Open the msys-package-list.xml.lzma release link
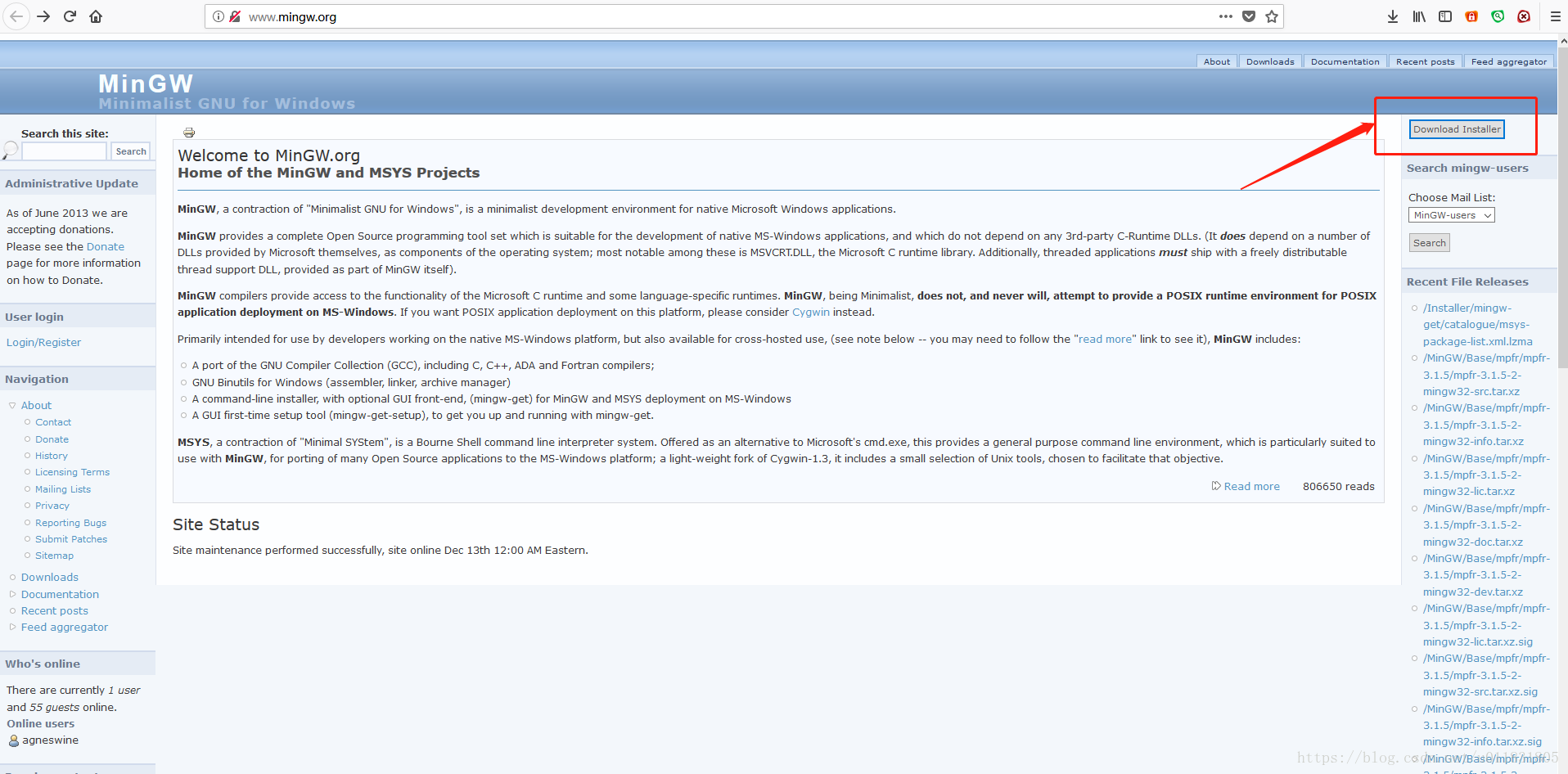 (1477, 325)
